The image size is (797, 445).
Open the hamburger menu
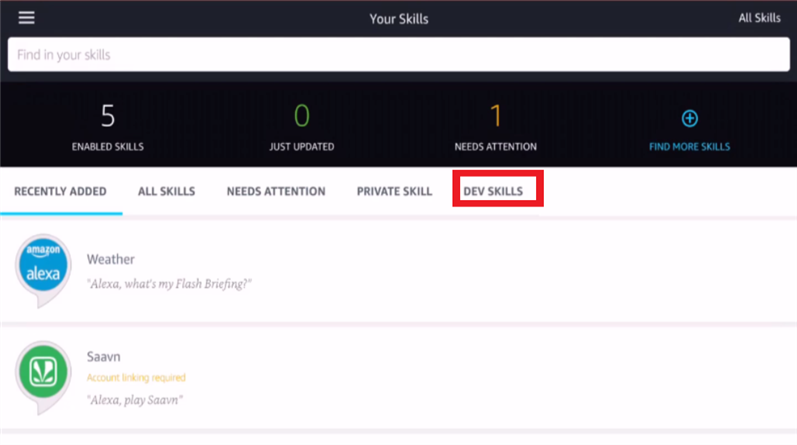tap(26, 18)
